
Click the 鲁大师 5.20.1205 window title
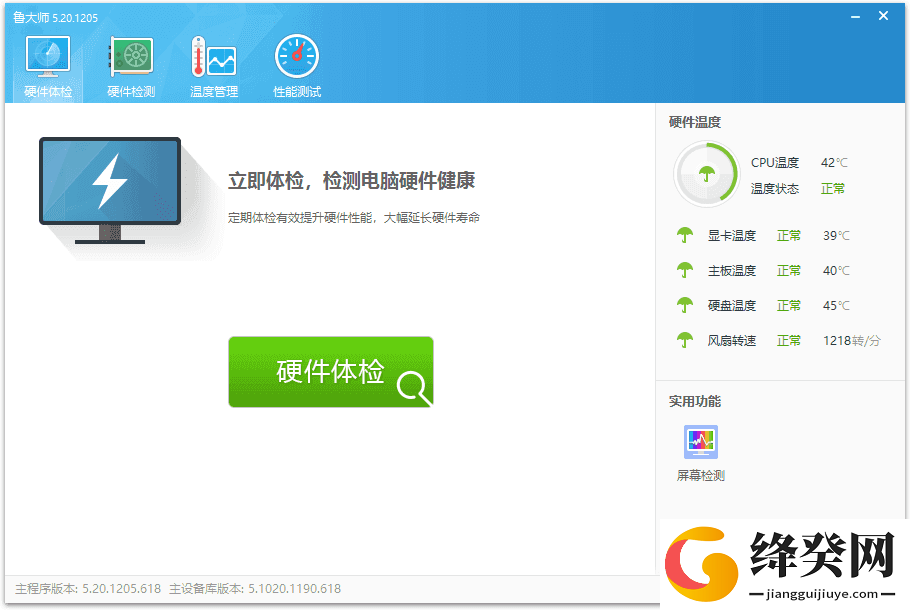[55, 17]
